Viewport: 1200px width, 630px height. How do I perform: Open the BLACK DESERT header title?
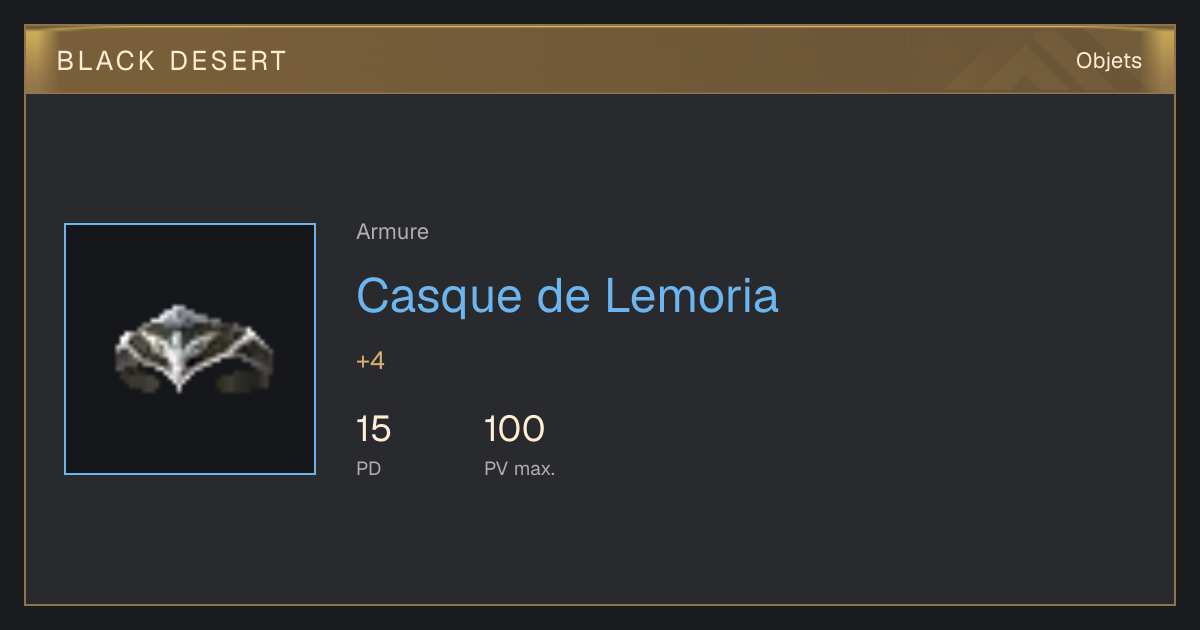tap(172, 61)
